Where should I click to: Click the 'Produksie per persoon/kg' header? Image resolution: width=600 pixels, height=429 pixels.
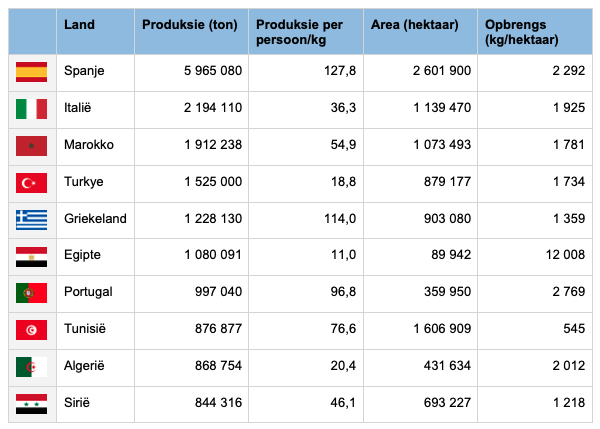click(299, 32)
